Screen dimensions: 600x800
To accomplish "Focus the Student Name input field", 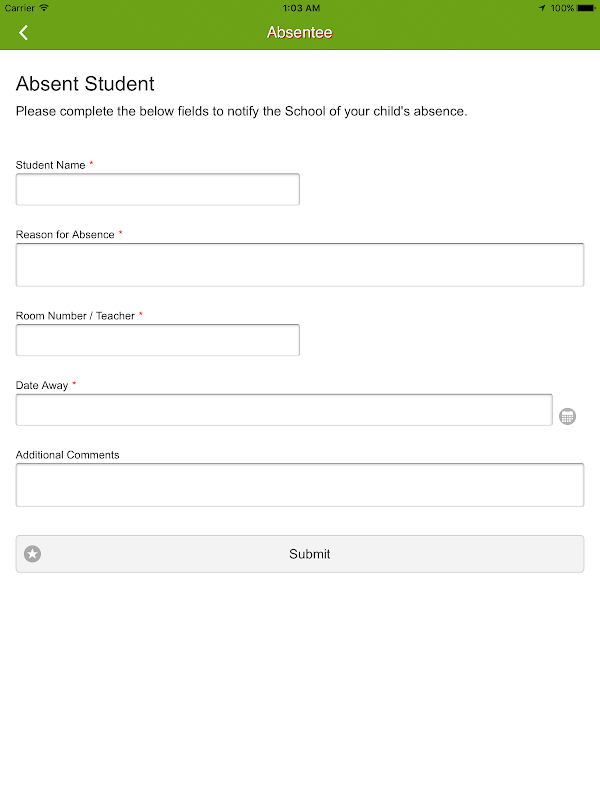I will [158, 190].
